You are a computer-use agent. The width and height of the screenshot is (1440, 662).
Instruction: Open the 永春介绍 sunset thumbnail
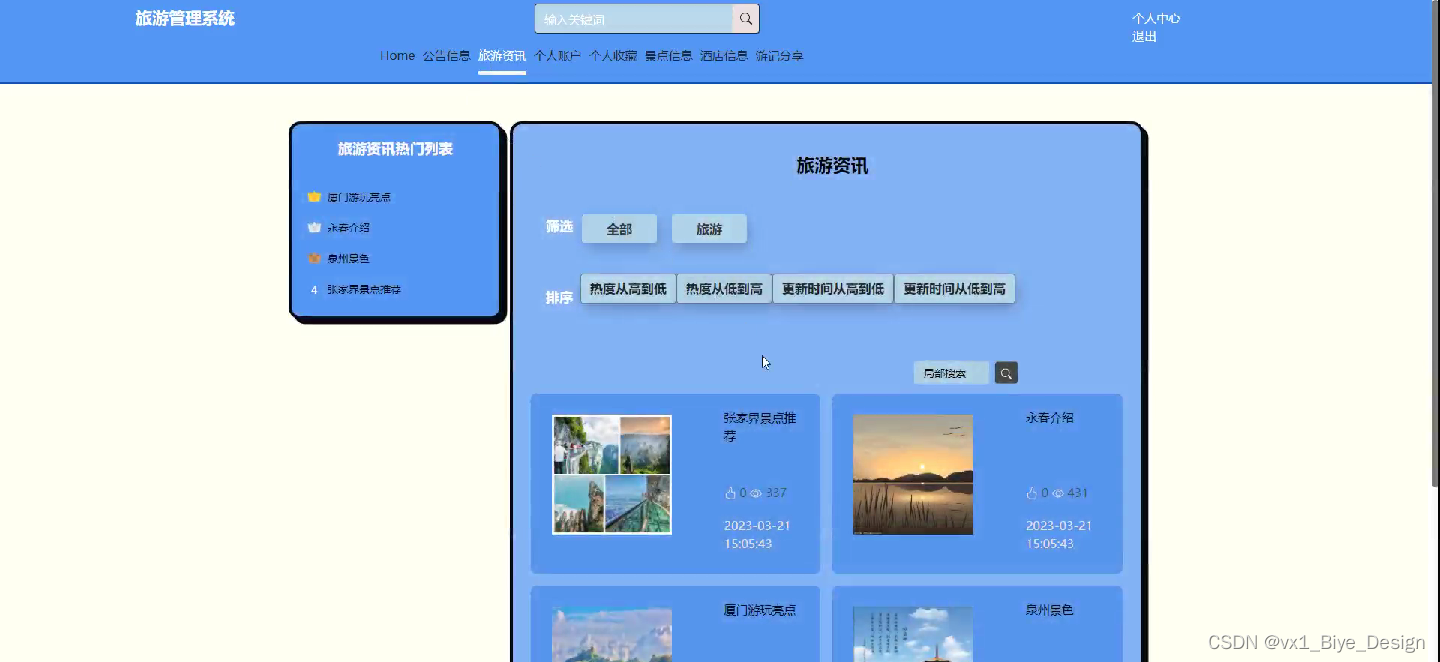click(x=913, y=475)
